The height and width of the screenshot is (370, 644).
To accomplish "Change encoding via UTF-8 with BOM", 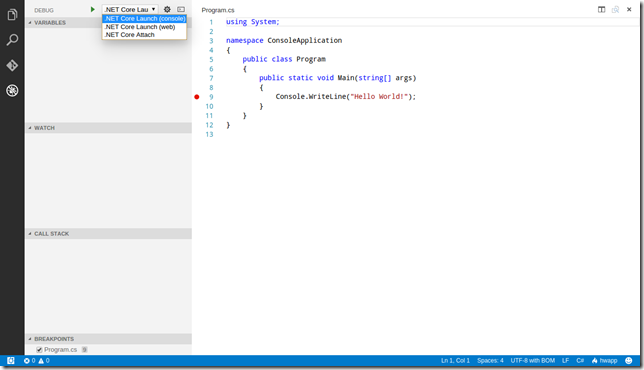I will pyautogui.click(x=533, y=361).
